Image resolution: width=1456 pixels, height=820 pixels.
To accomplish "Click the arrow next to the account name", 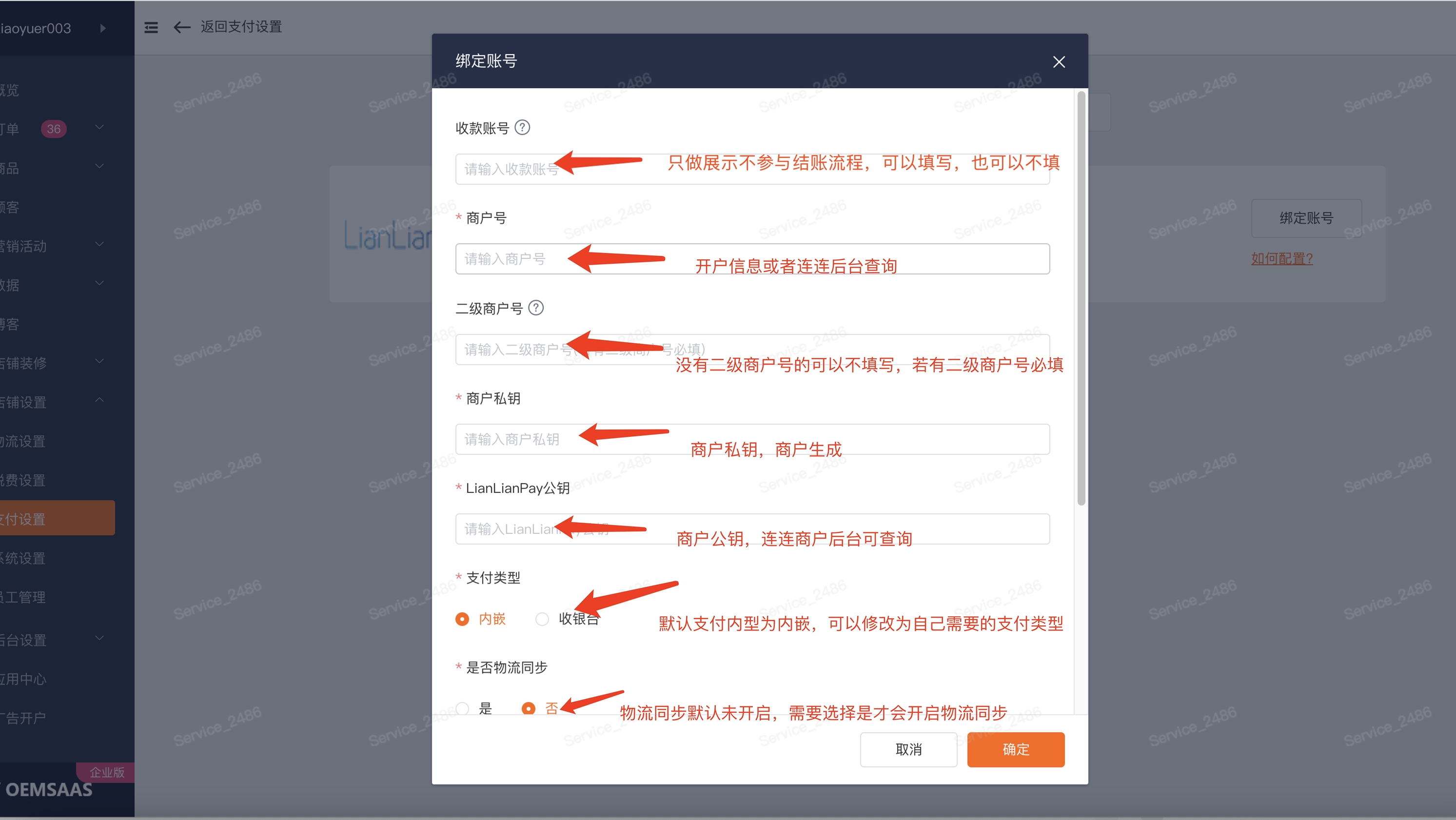I will click(103, 28).
